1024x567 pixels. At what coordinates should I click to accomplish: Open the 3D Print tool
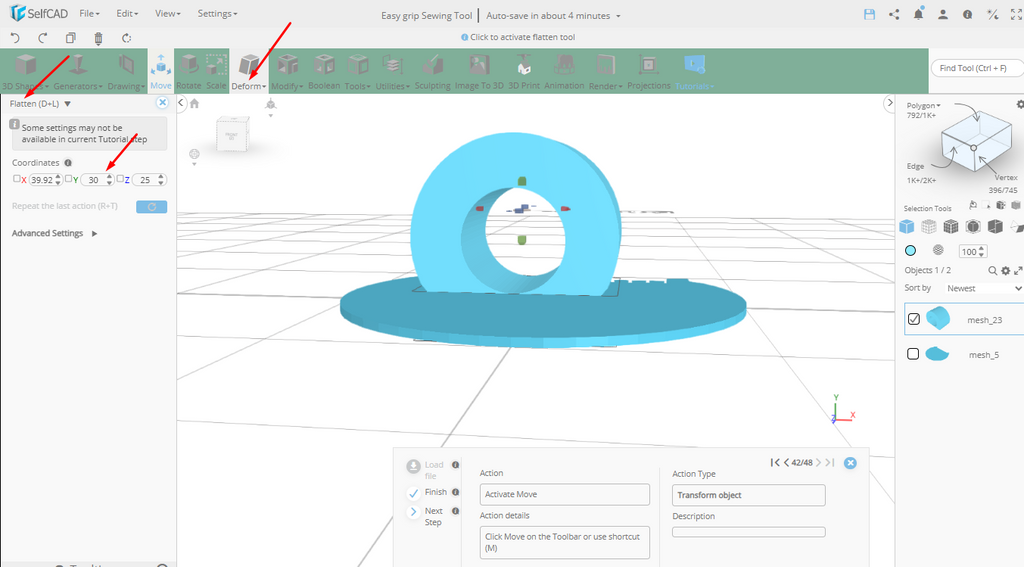click(x=524, y=71)
